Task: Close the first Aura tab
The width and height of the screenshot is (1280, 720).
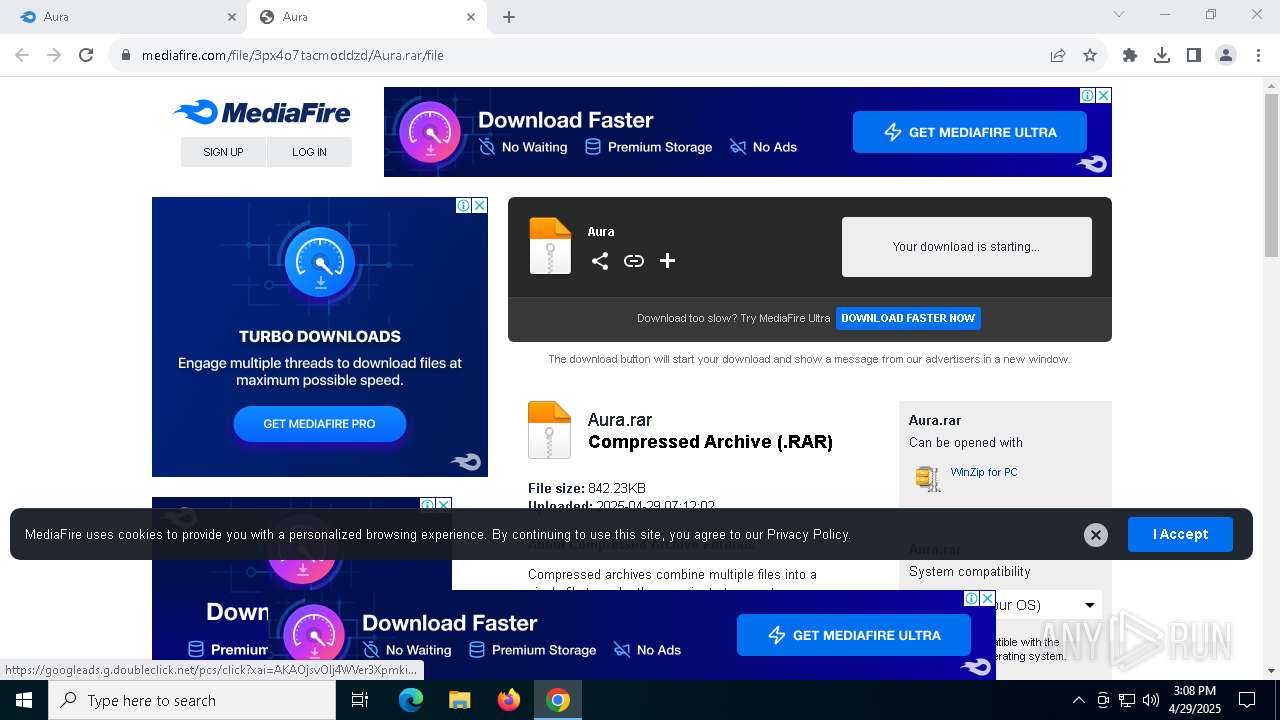Action: tap(232, 17)
